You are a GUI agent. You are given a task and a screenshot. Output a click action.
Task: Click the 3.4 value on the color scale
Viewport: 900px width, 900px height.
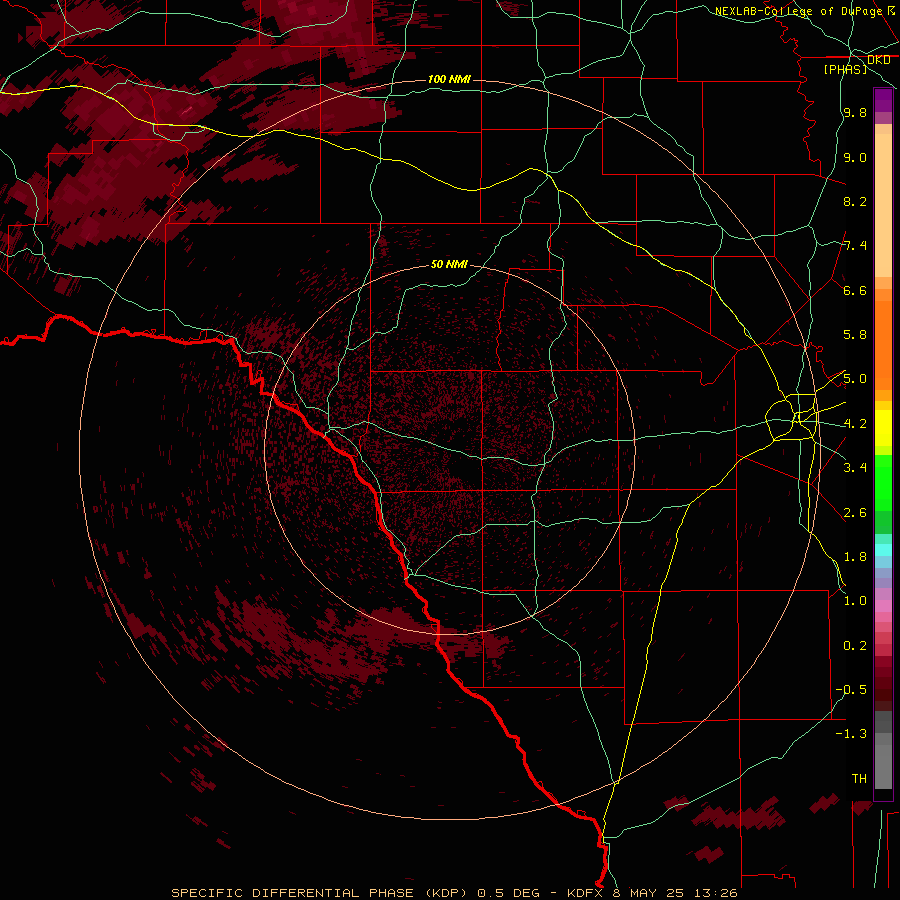coord(855,467)
